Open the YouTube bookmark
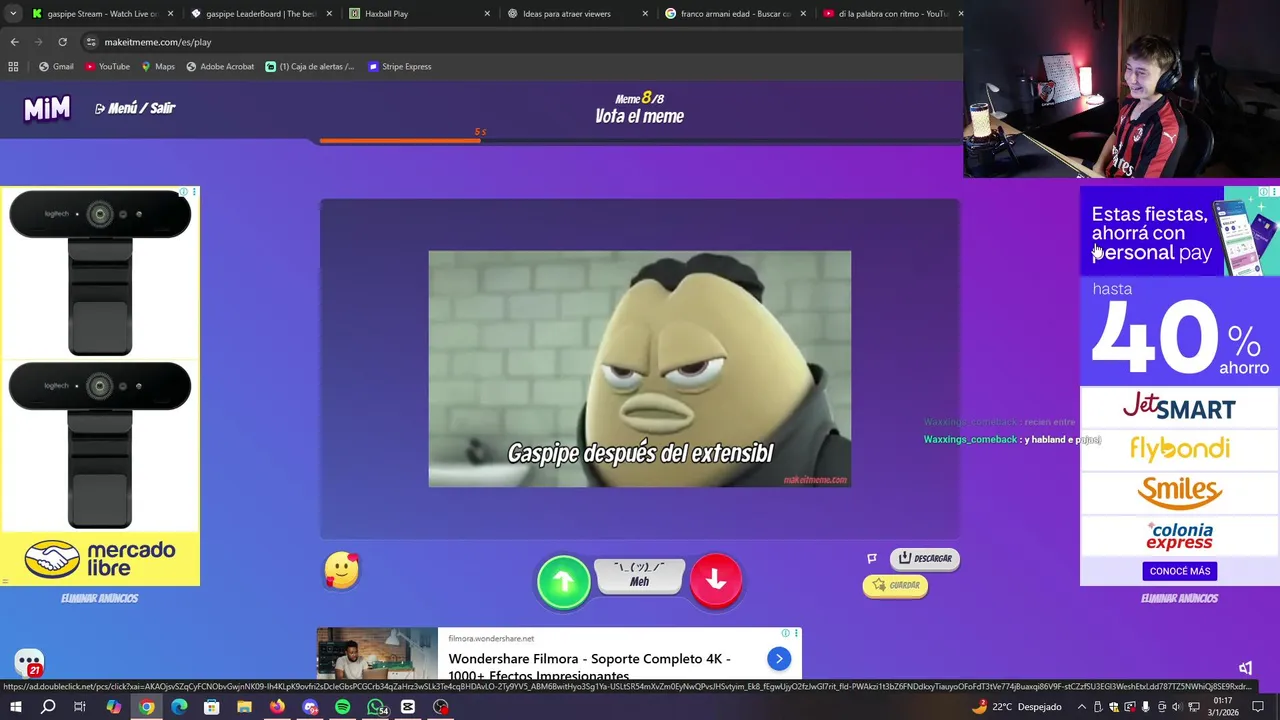This screenshot has height=720, width=1280. tap(107, 67)
